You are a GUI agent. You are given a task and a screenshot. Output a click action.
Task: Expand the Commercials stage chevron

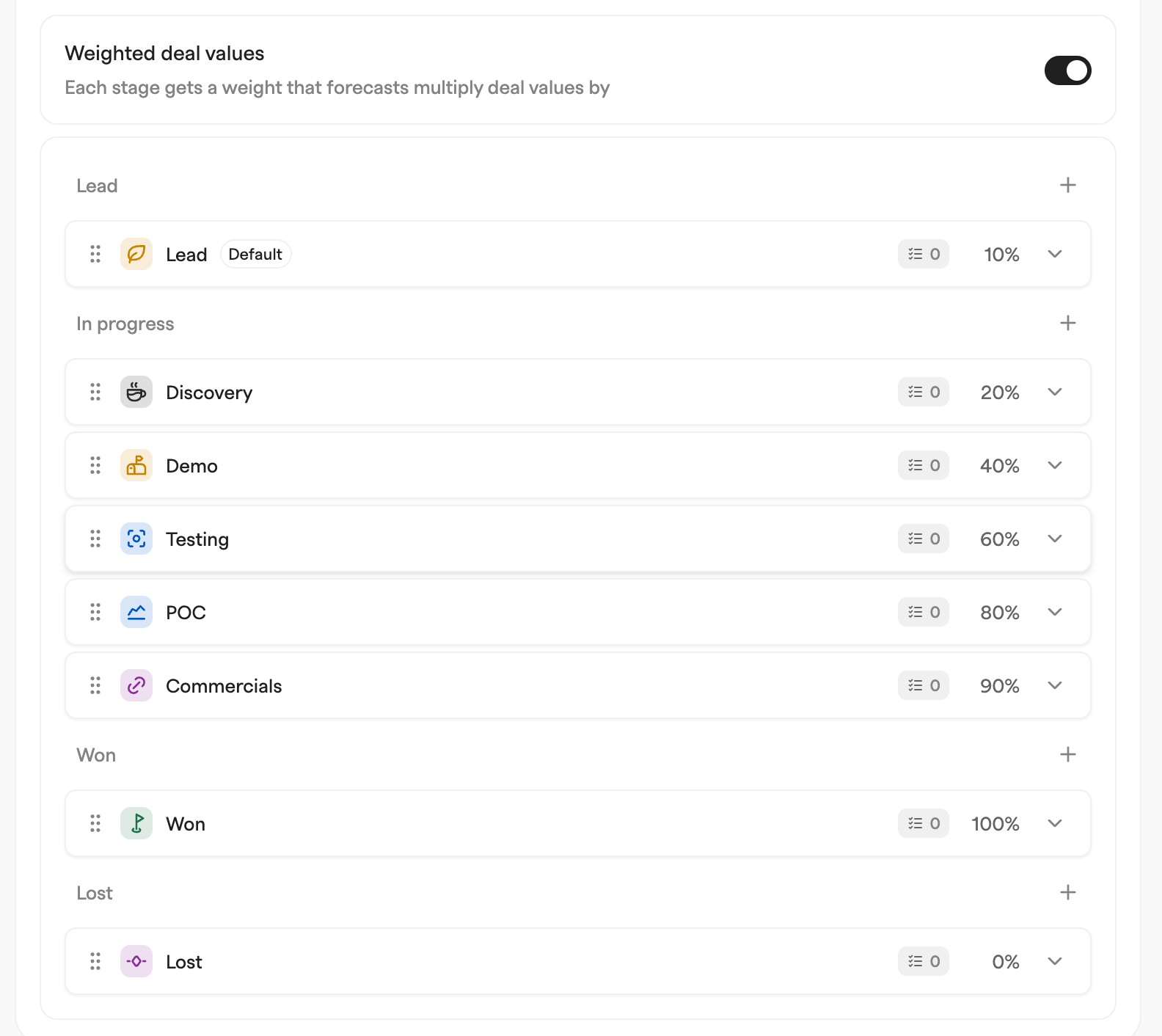point(1055,685)
